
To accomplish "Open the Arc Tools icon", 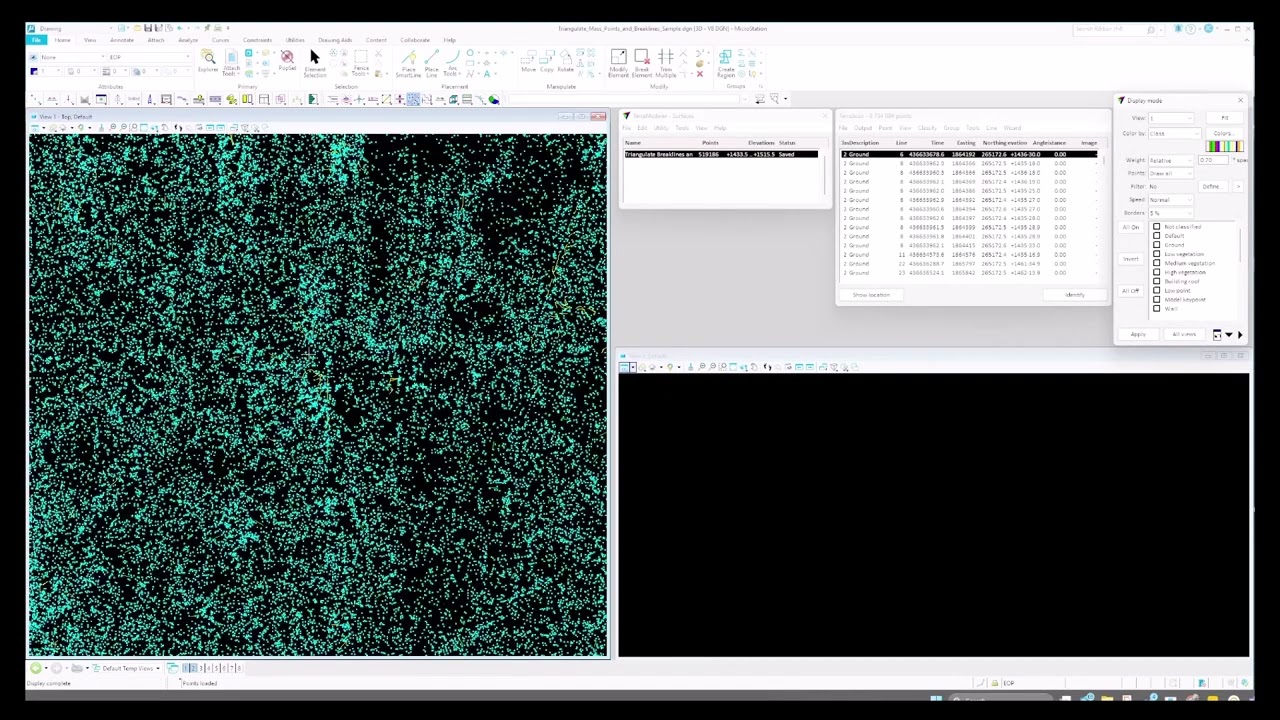I will 451,62.
